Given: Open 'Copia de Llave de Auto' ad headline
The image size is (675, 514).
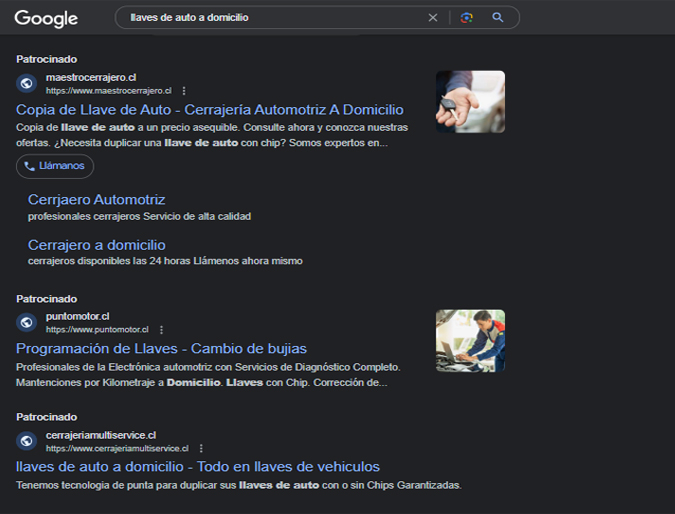Looking at the screenshot, I should tap(210, 110).
